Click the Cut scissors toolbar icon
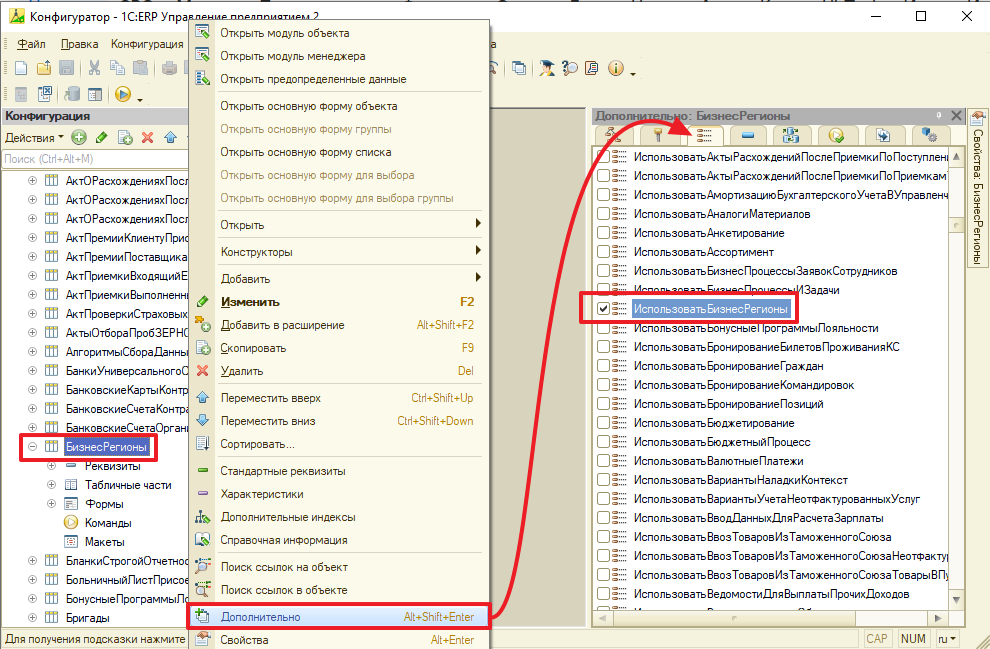 coord(94,68)
